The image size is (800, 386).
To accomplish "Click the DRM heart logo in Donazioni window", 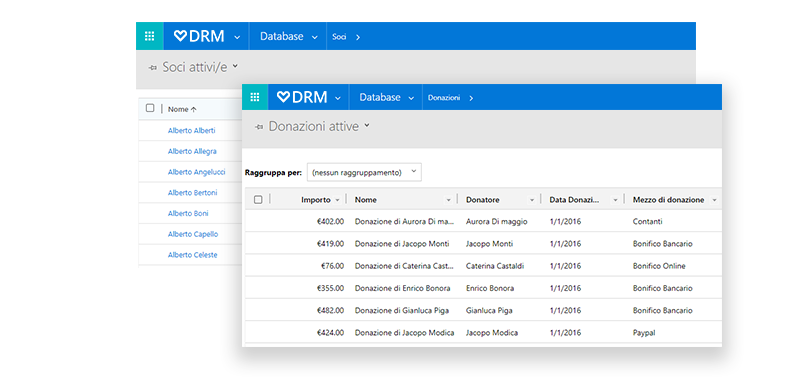I will coord(301,97).
